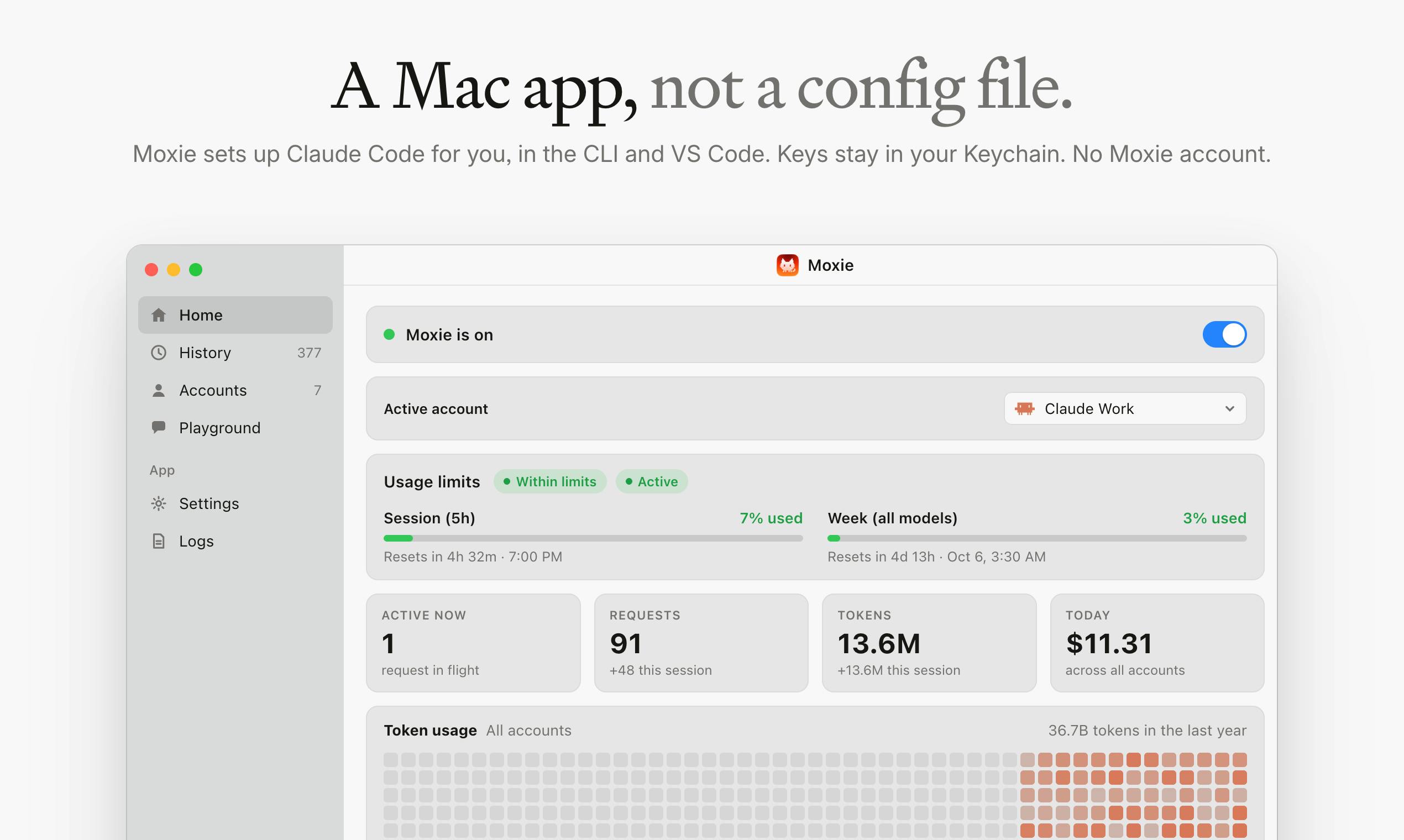Click the '7% used' session label
Viewport: 1404px width, 840px height.
pos(771,518)
